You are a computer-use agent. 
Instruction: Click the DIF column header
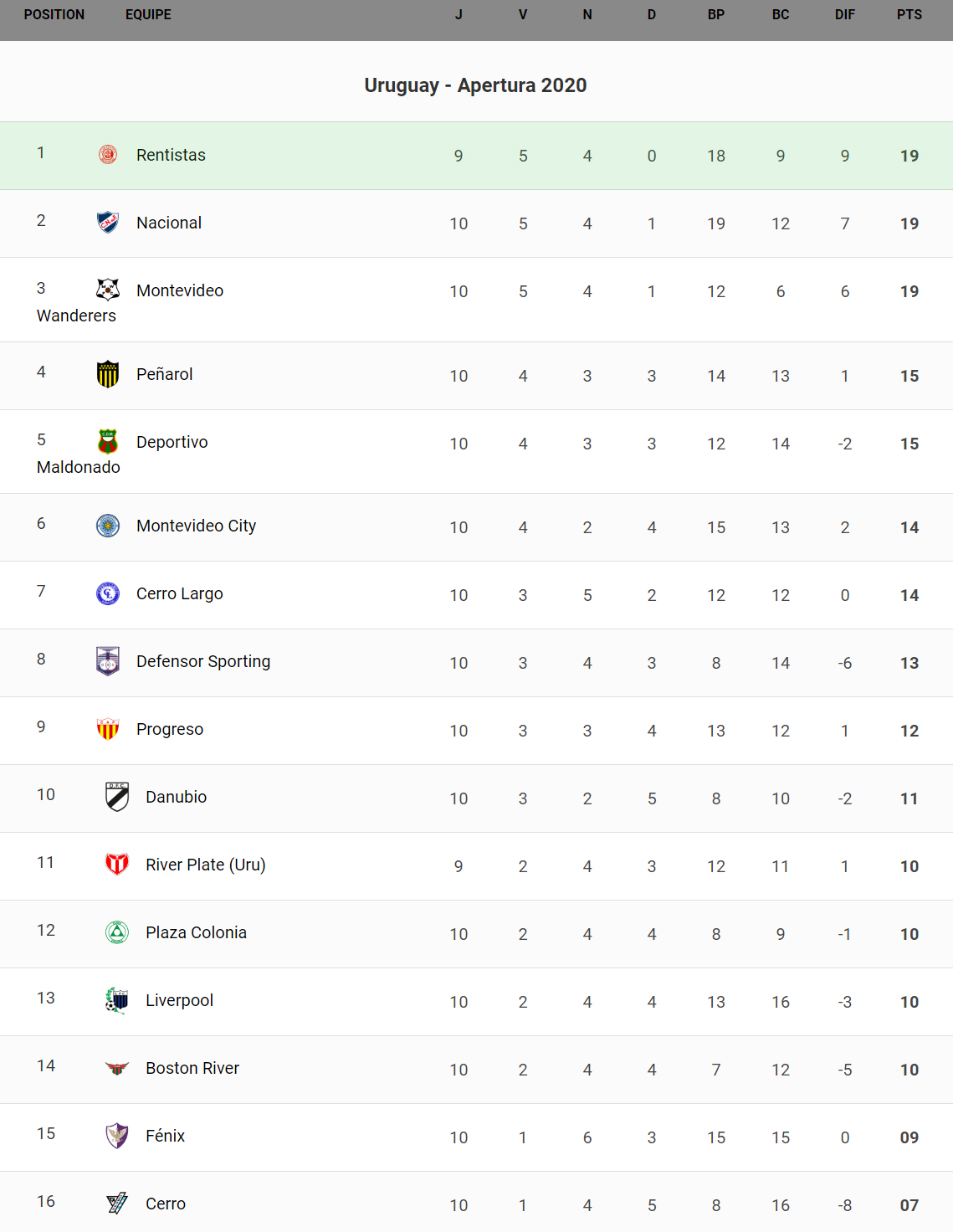pos(845,15)
